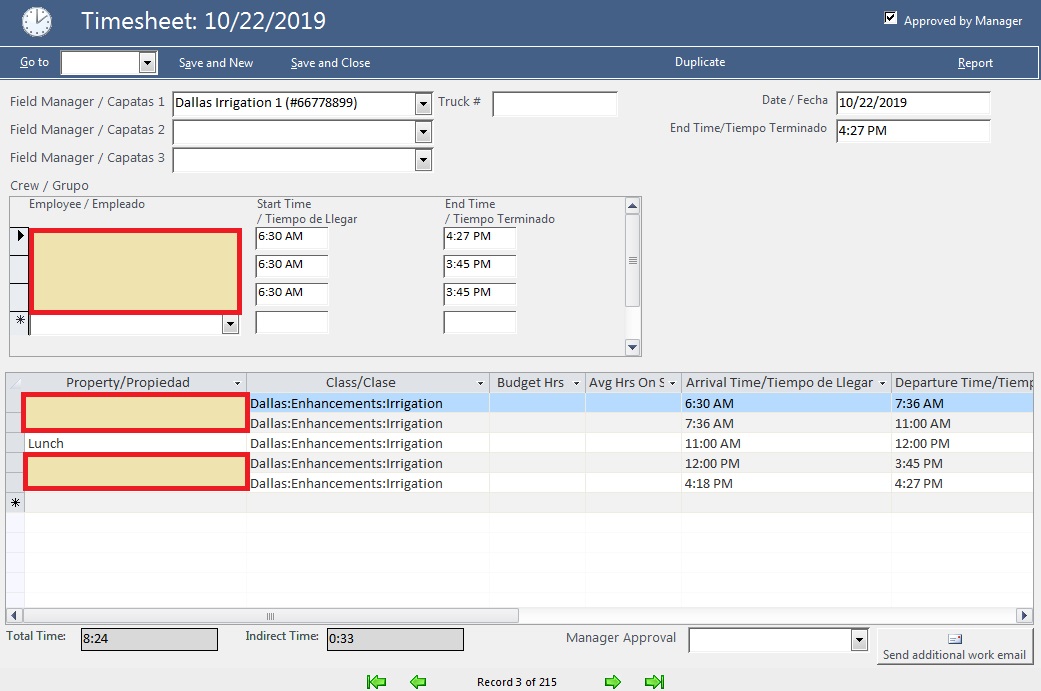Open the Manager Approval dropdown
The width and height of the screenshot is (1041, 691).
859,641
